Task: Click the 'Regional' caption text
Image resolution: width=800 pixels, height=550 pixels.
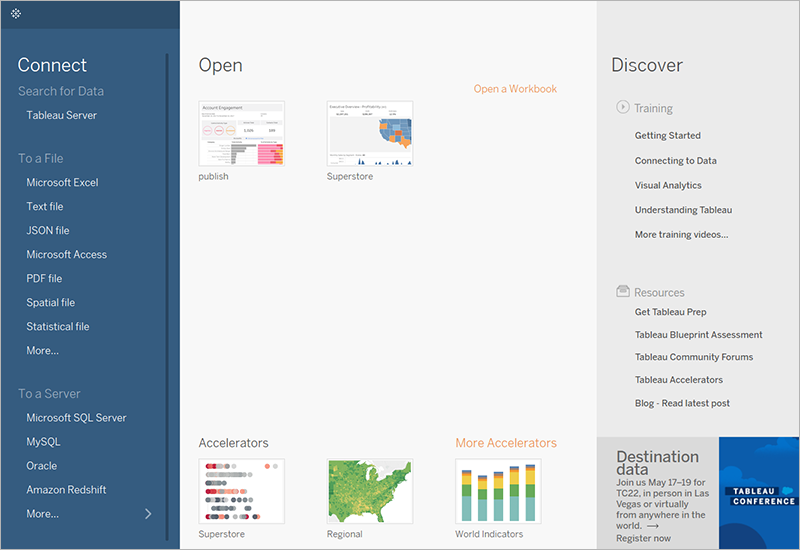Action: (344, 534)
